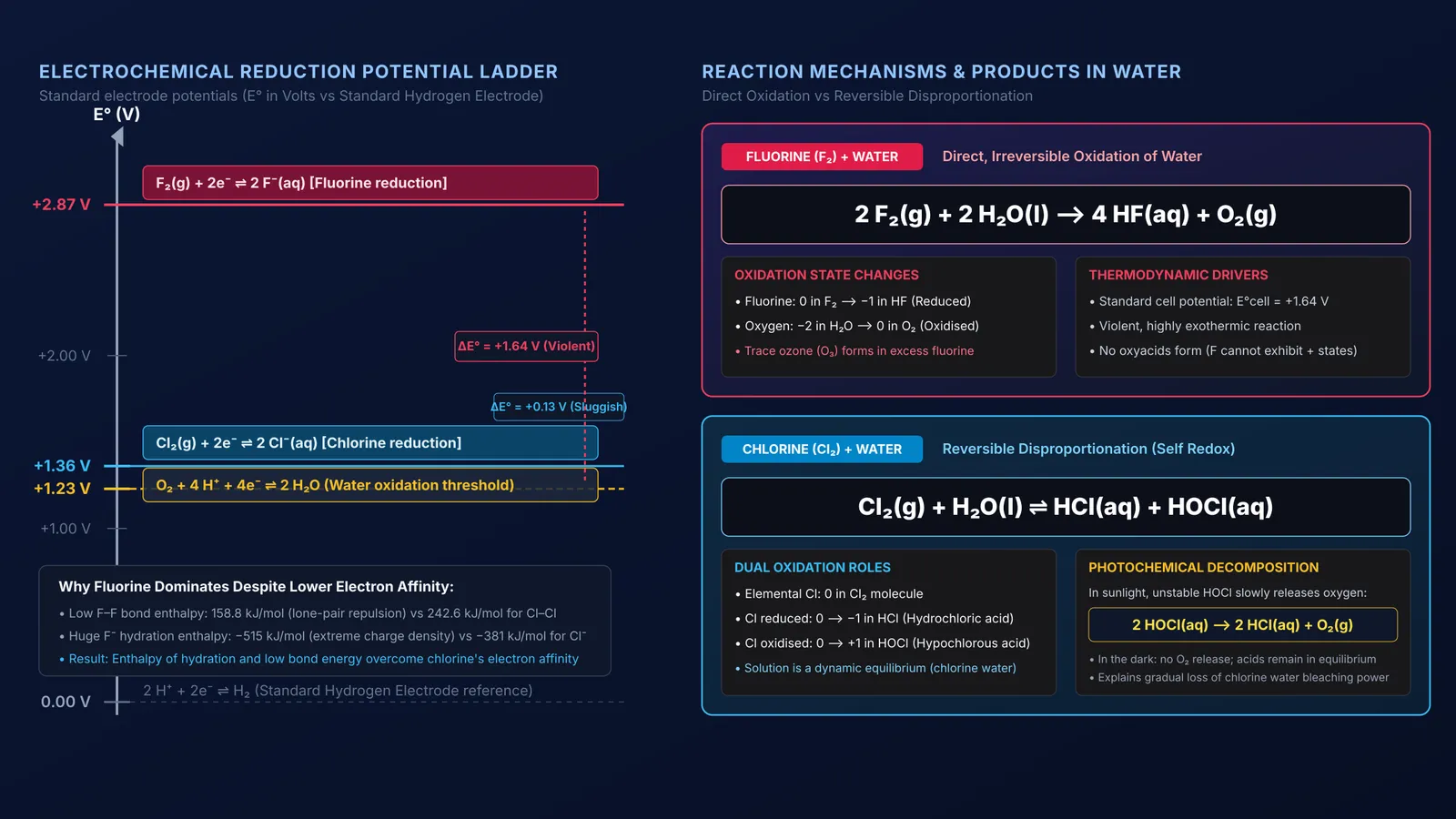Screen dimensions: 1456x819
Task: Click the +1.36 V axis label
Action: pyautogui.click(x=62, y=466)
